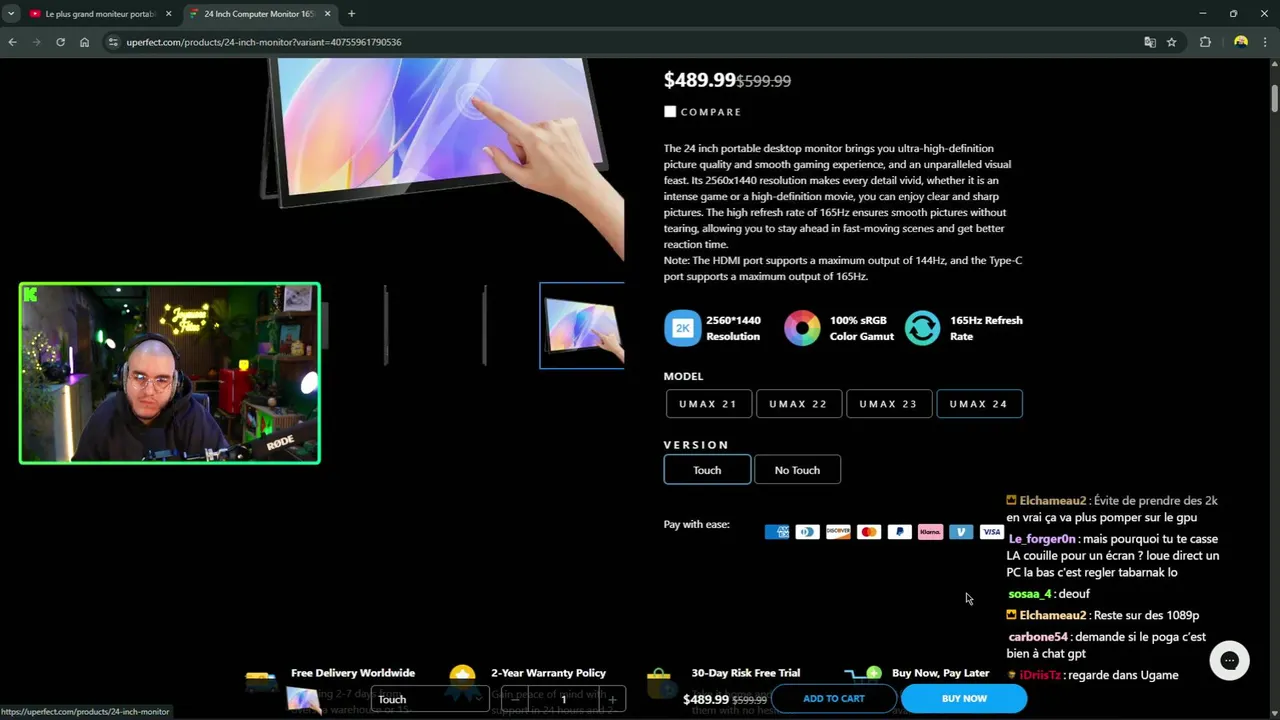
Task: Click chat username Le_forger0n
Action: [1042, 539]
